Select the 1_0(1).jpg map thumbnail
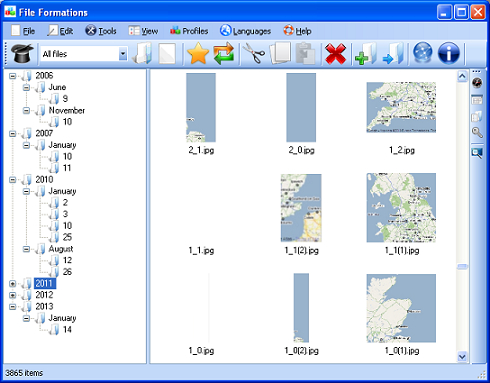 tap(401, 308)
